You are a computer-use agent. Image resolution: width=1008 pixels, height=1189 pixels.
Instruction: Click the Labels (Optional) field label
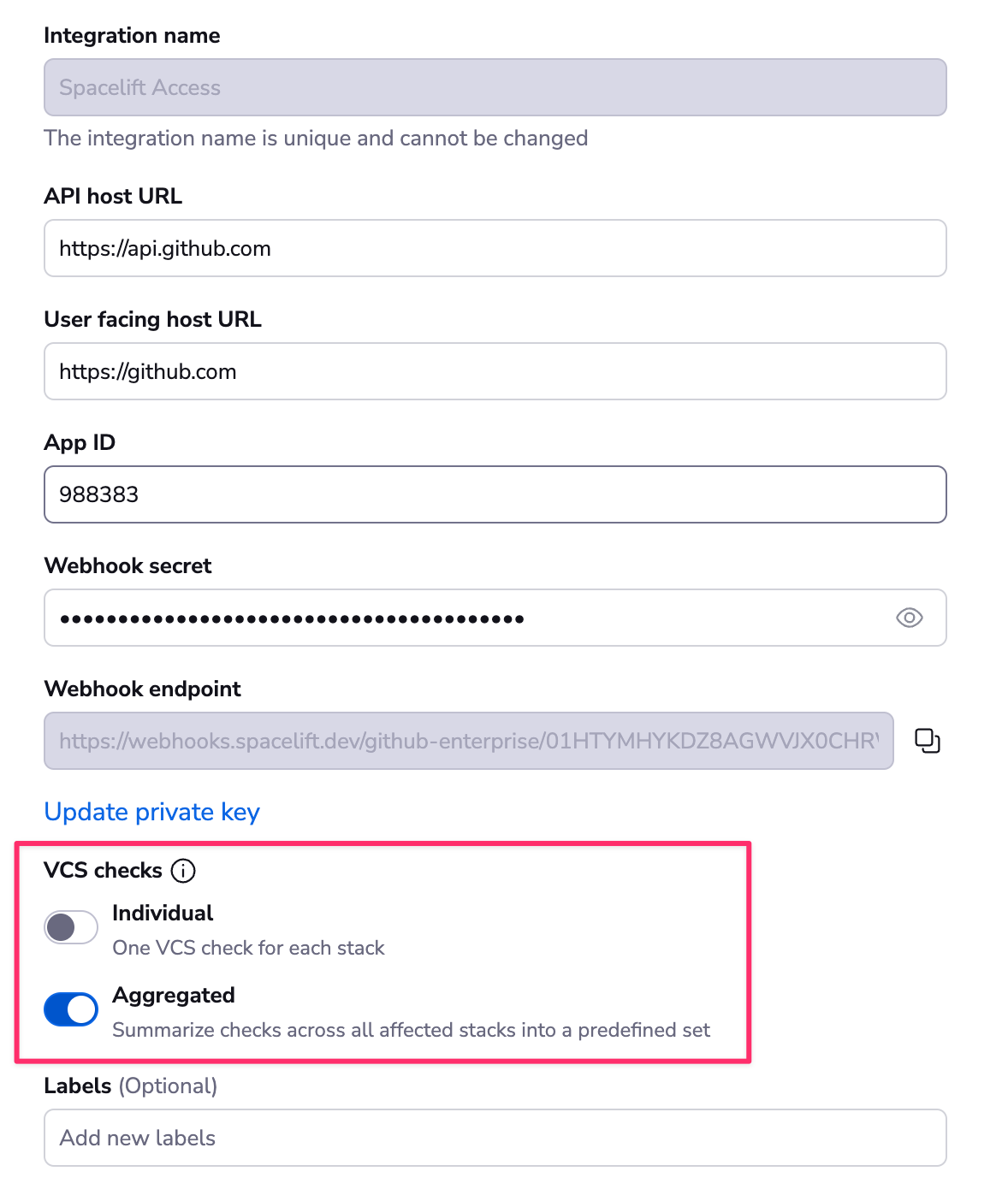pyautogui.click(x=130, y=1085)
